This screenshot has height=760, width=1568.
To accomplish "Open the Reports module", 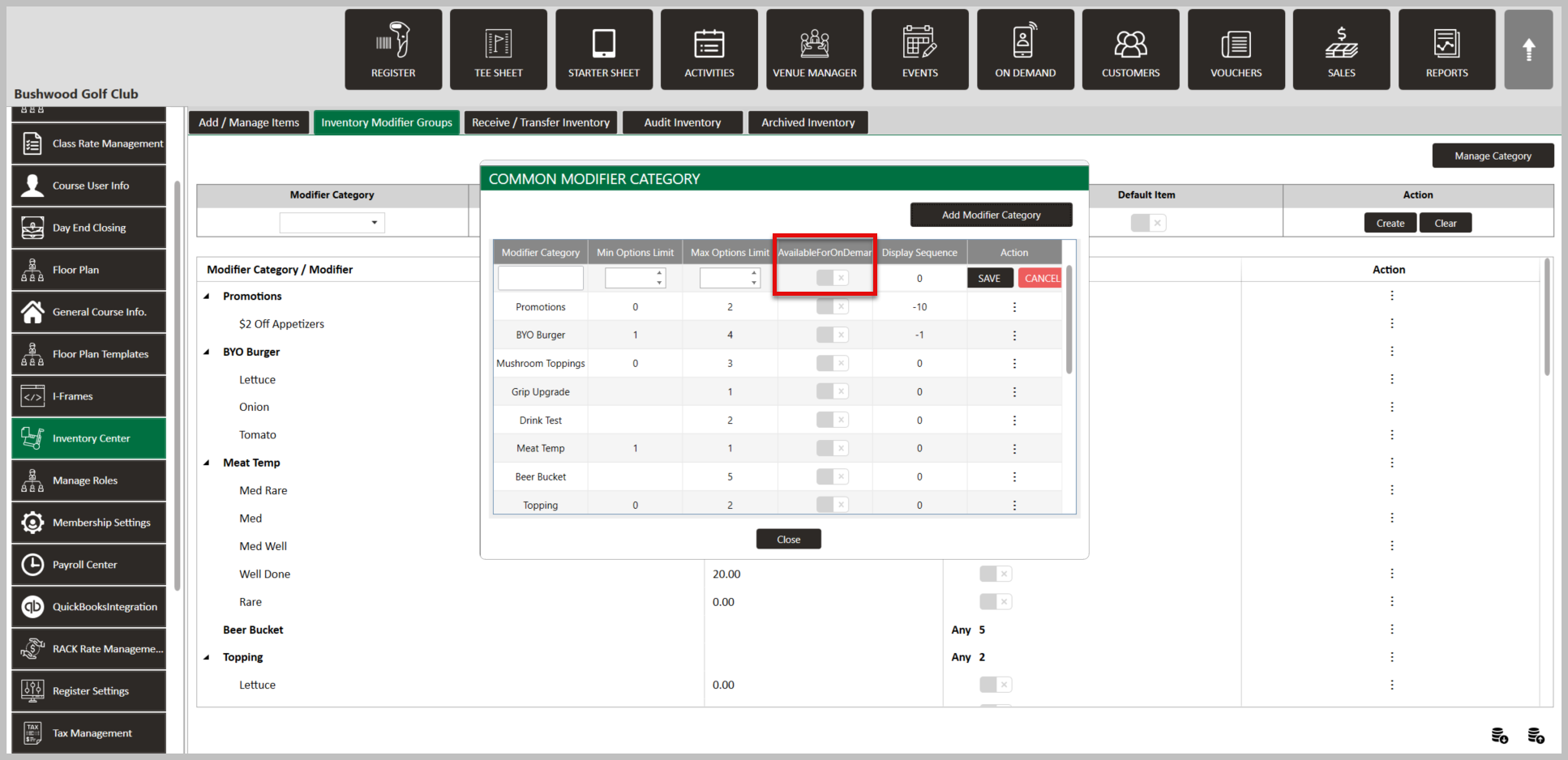I will tap(1447, 49).
